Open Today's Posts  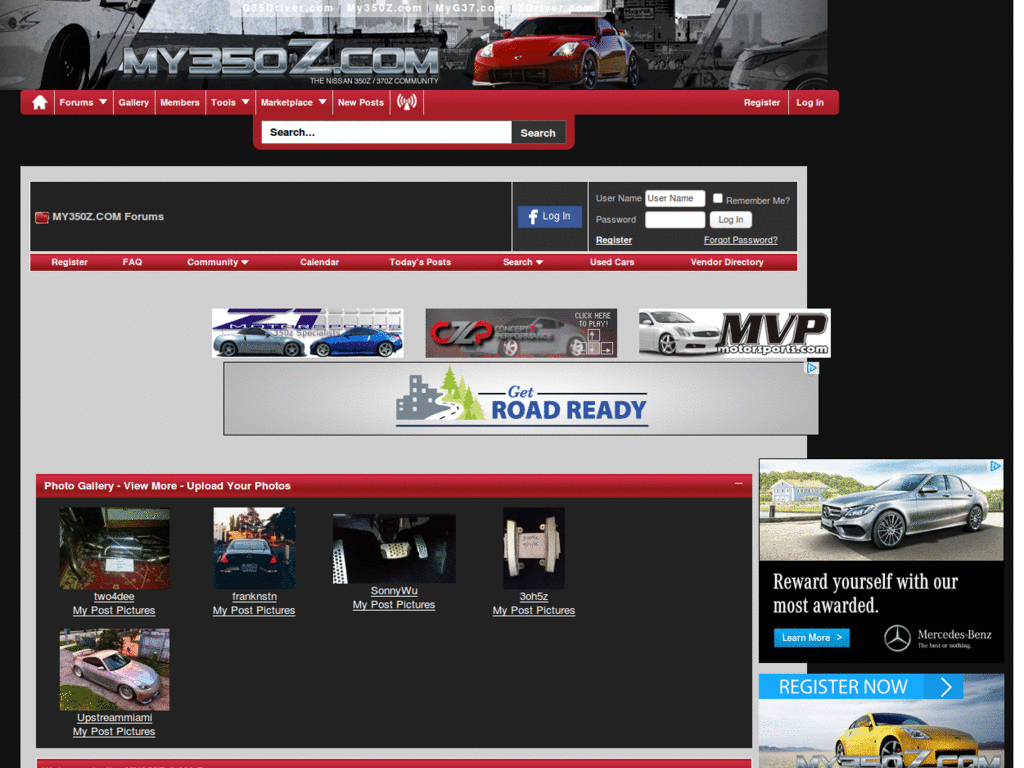(x=419, y=262)
